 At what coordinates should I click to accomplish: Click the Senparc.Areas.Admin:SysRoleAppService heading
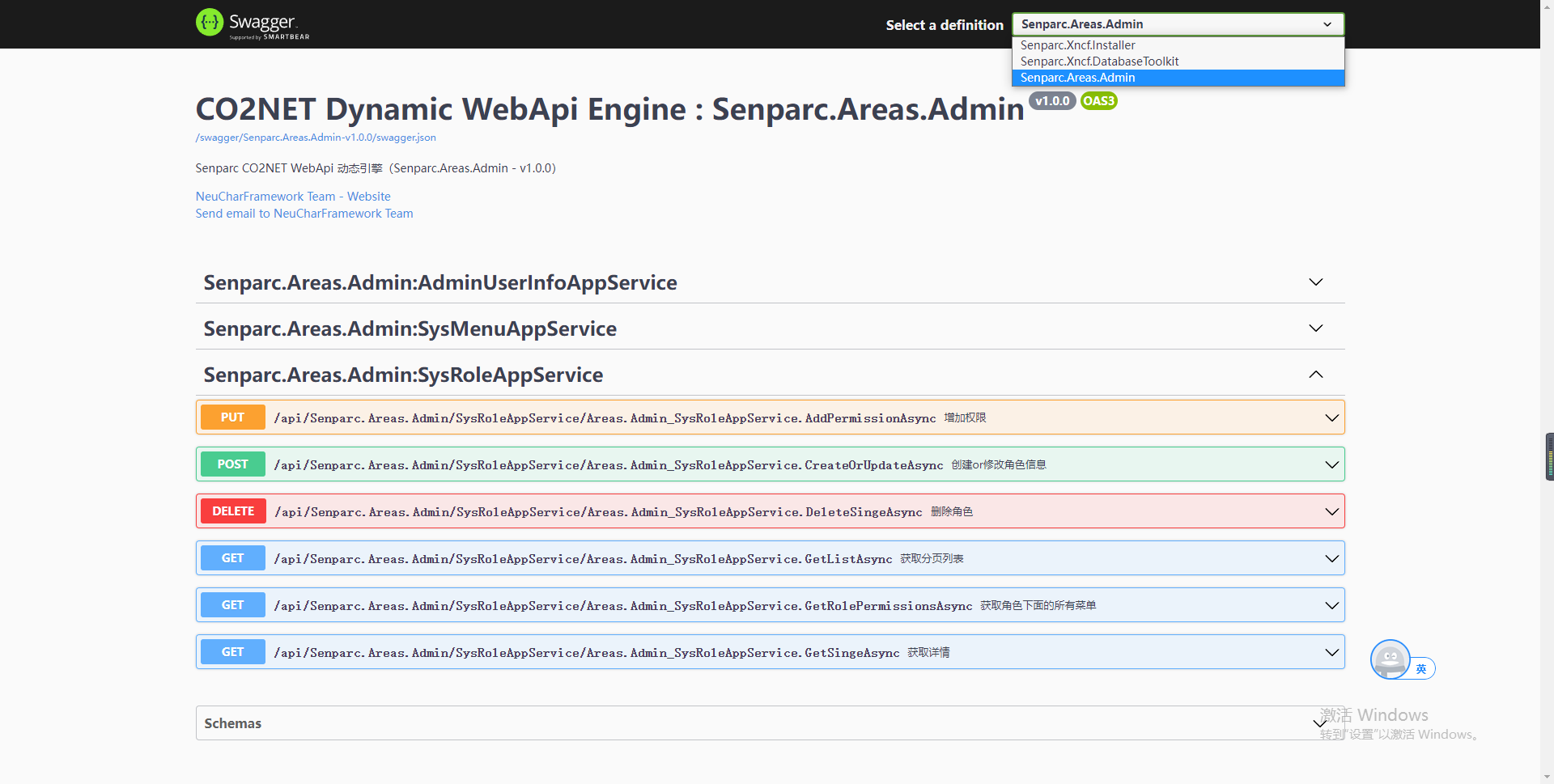tap(403, 375)
